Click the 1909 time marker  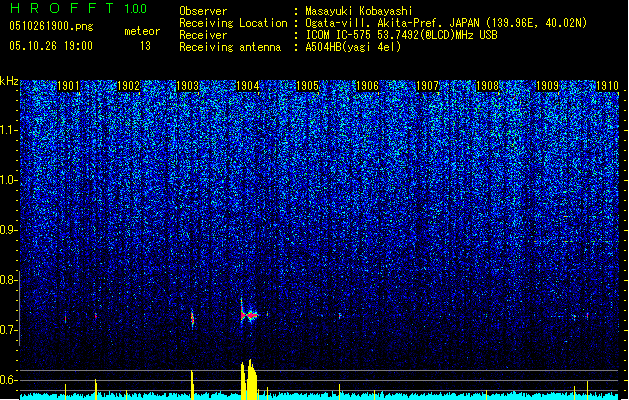pos(547,86)
